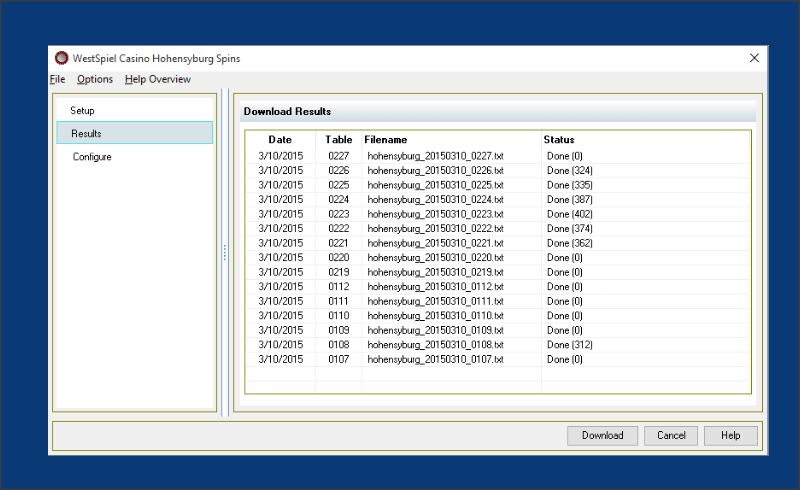Click the panel splitter grip dots
The image size is (800, 490).
pos(224,253)
